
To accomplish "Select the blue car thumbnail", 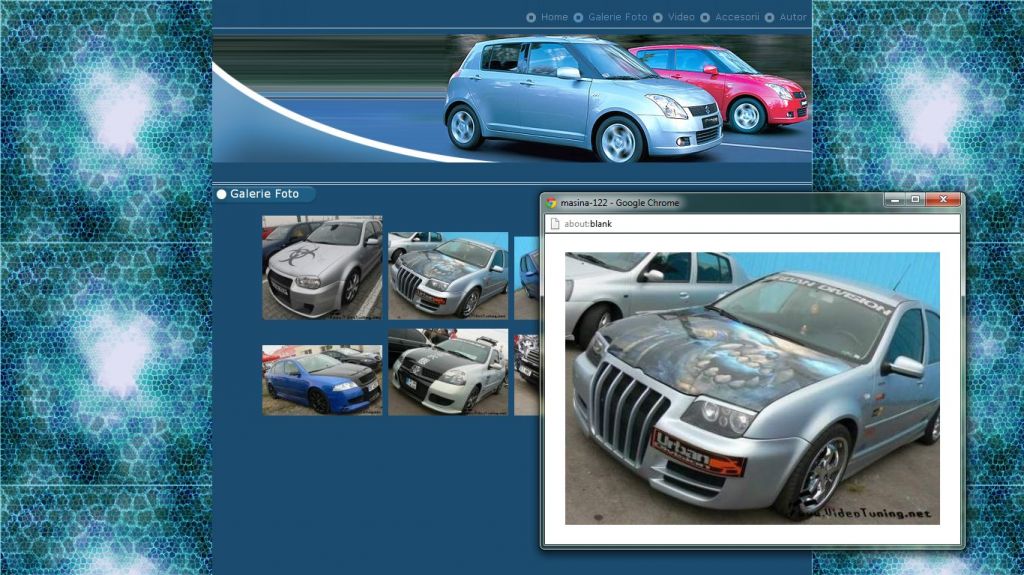I will pyautogui.click(x=322, y=380).
